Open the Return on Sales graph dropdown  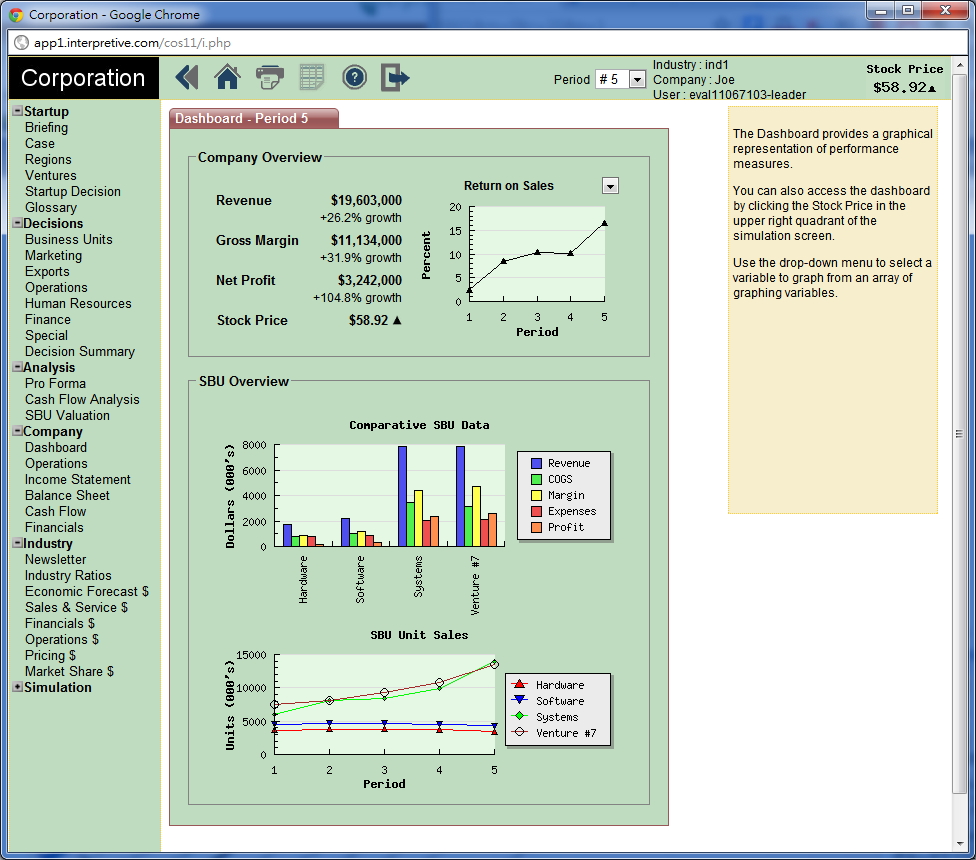[610, 186]
